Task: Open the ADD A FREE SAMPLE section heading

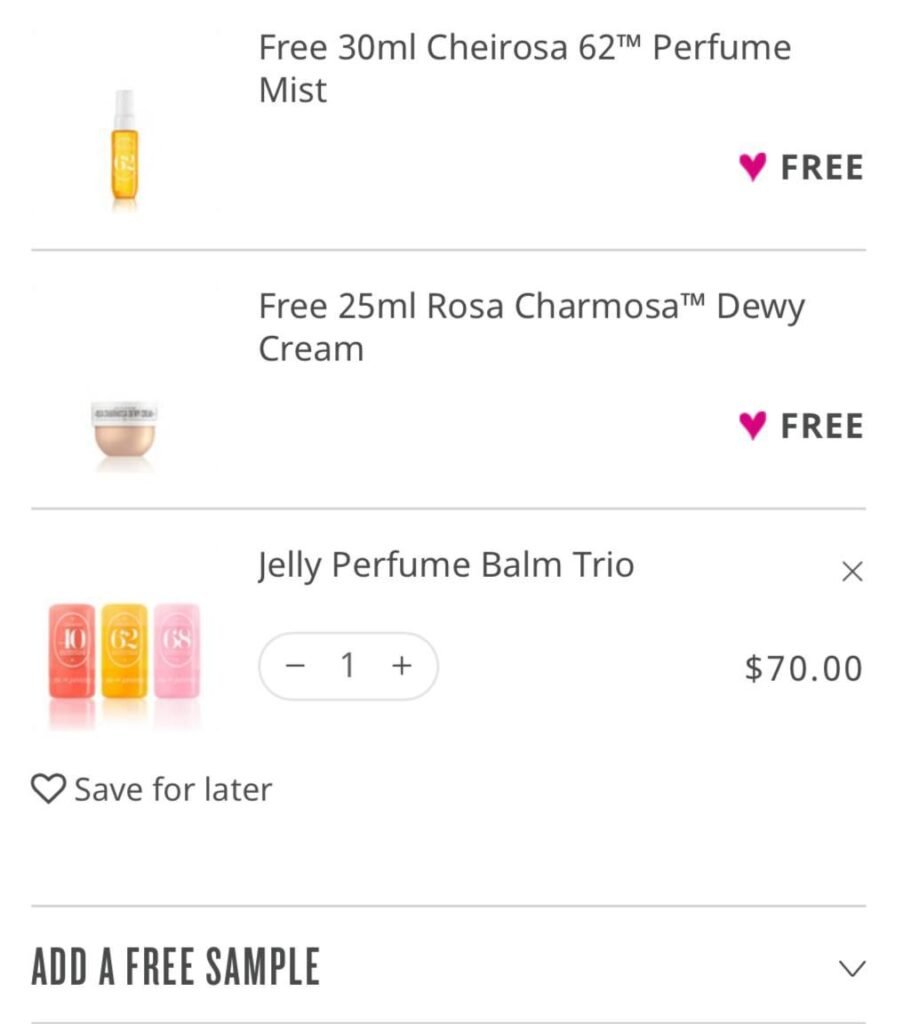Action: point(176,967)
